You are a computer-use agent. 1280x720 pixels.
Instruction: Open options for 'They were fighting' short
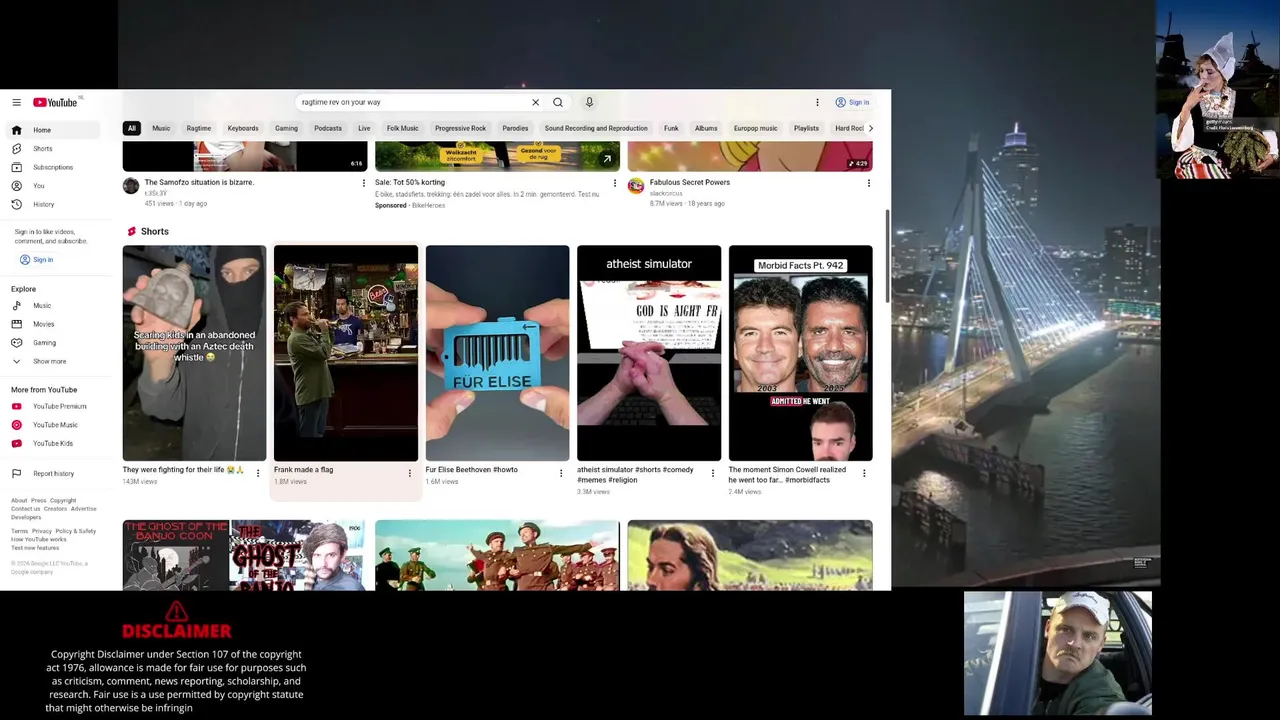(x=258, y=473)
